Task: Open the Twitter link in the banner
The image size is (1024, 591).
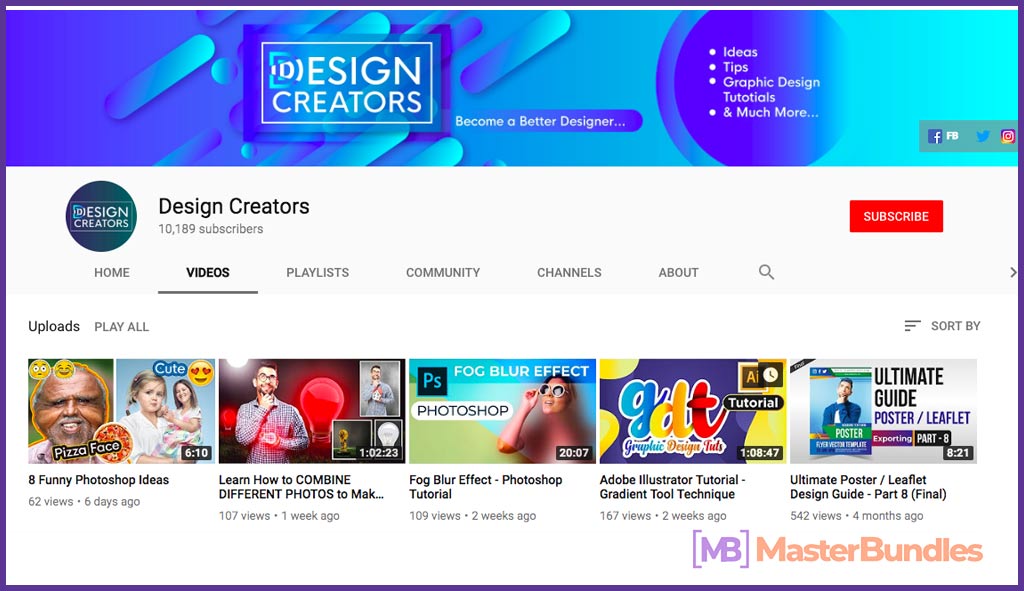Action: (982, 136)
